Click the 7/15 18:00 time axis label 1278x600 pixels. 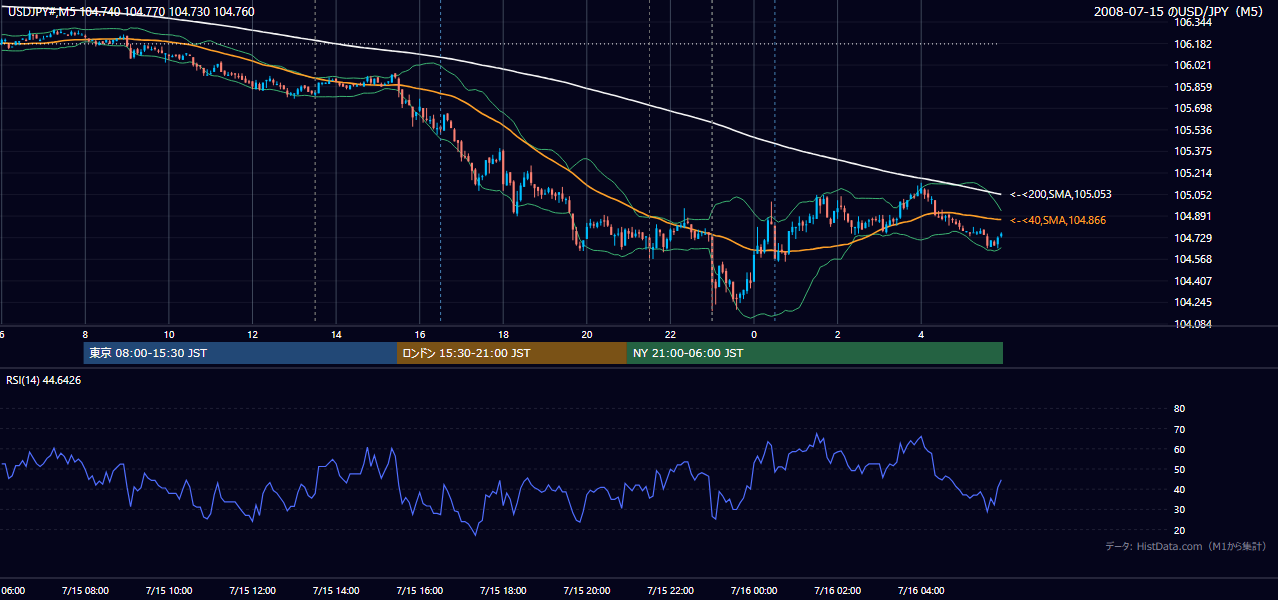(503, 590)
